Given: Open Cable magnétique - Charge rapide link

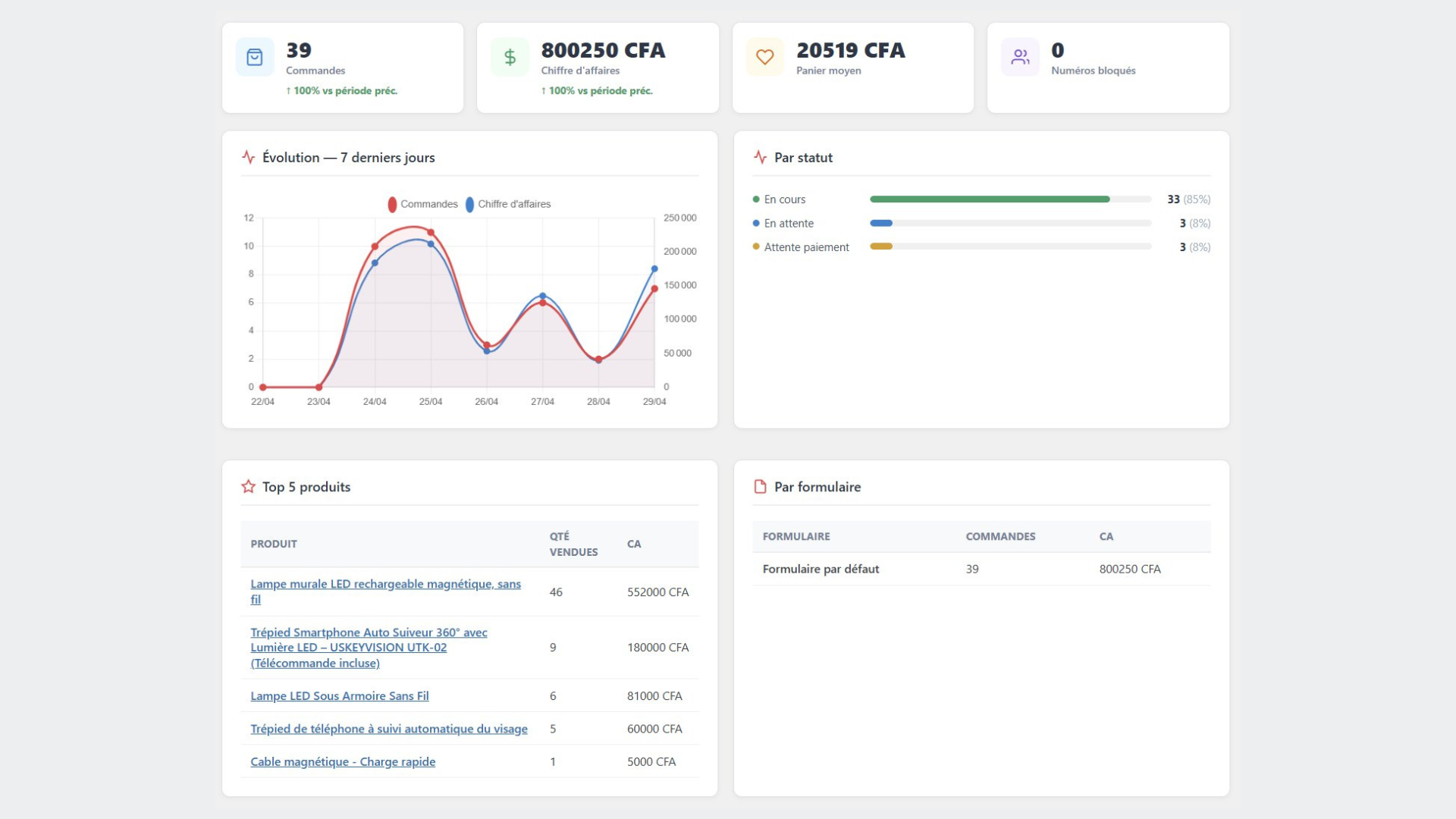Looking at the screenshot, I should (343, 761).
